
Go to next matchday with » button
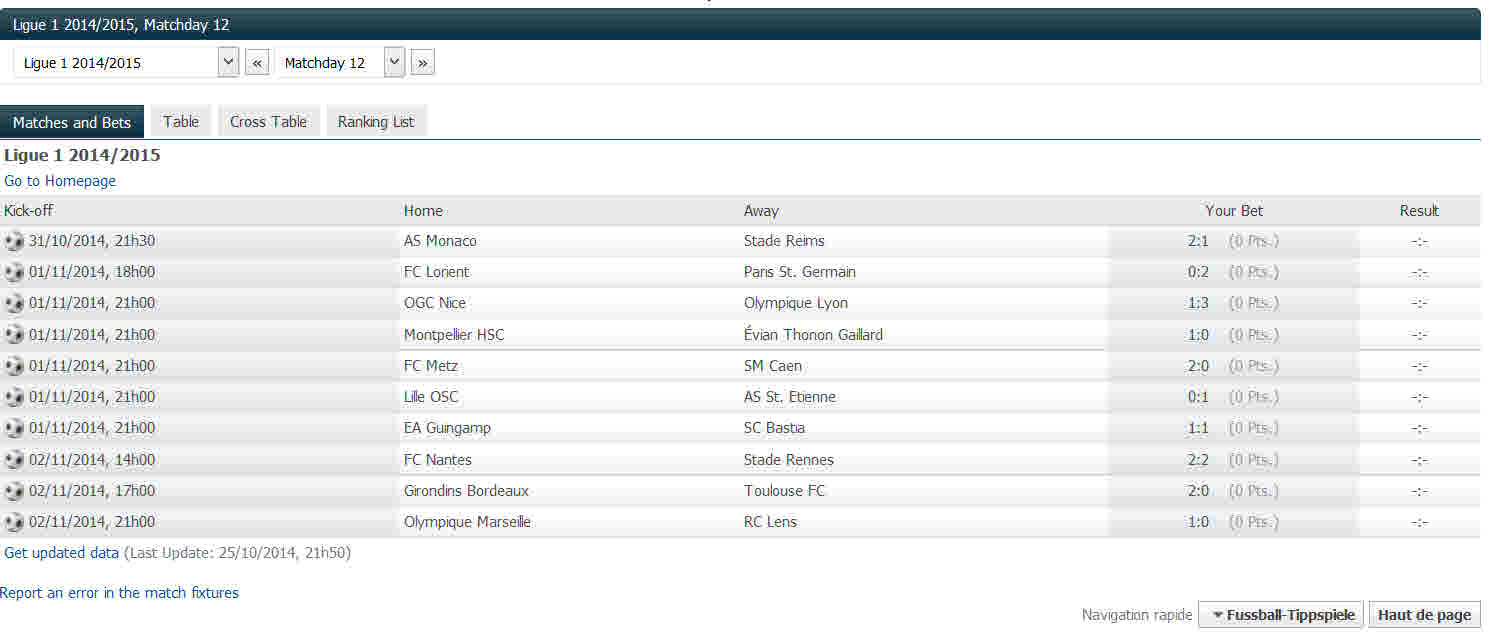[422, 63]
